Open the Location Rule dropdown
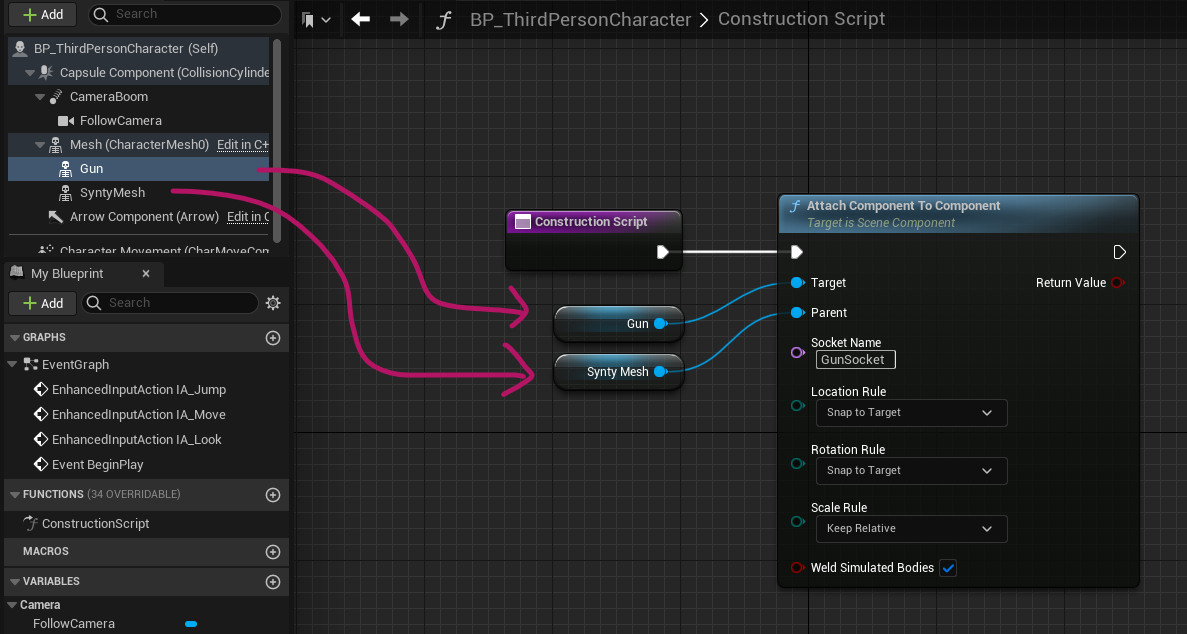 tap(911, 413)
